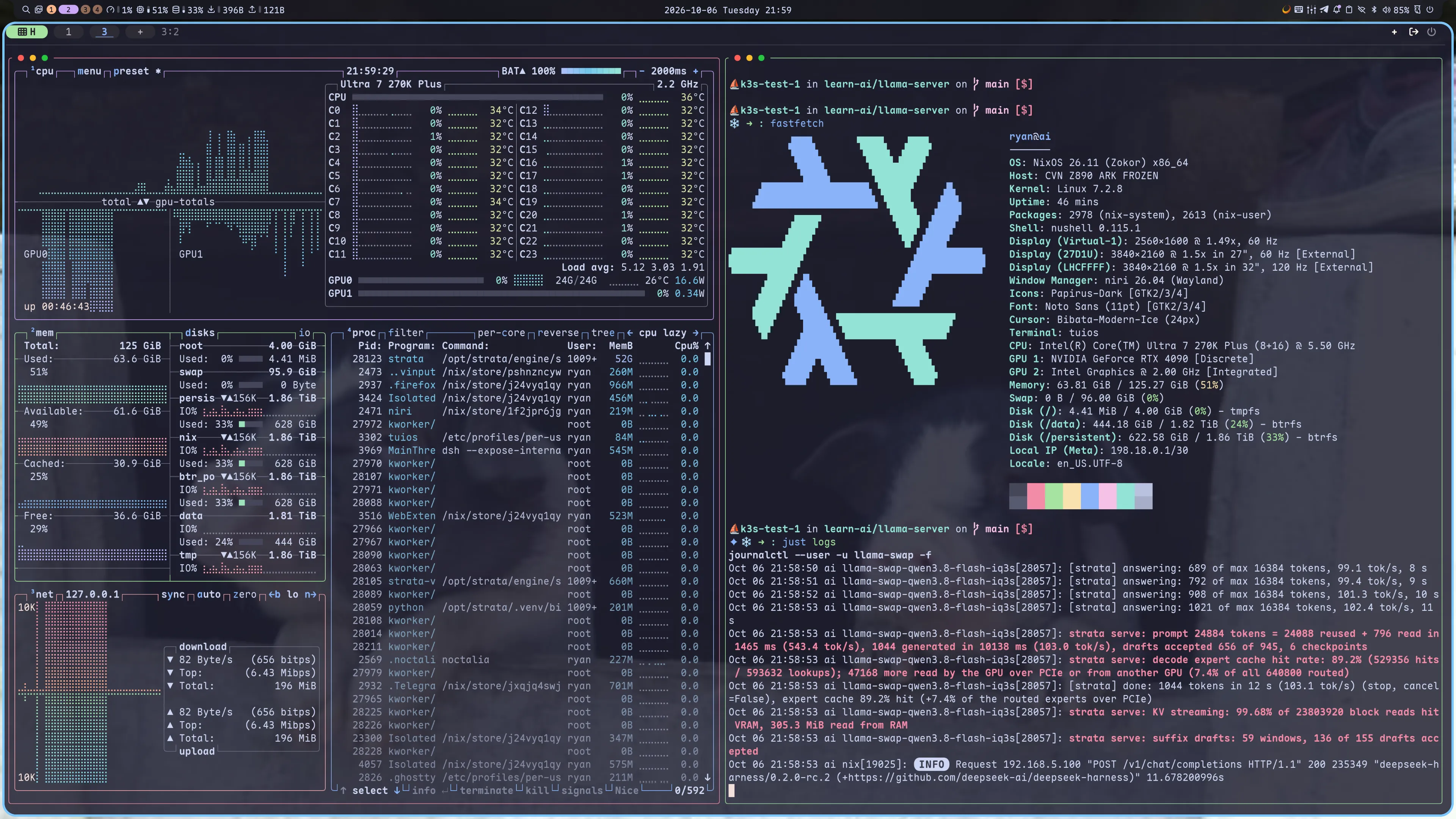Toggle per-core CPU display in proc panel

pyautogui.click(x=501, y=333)
